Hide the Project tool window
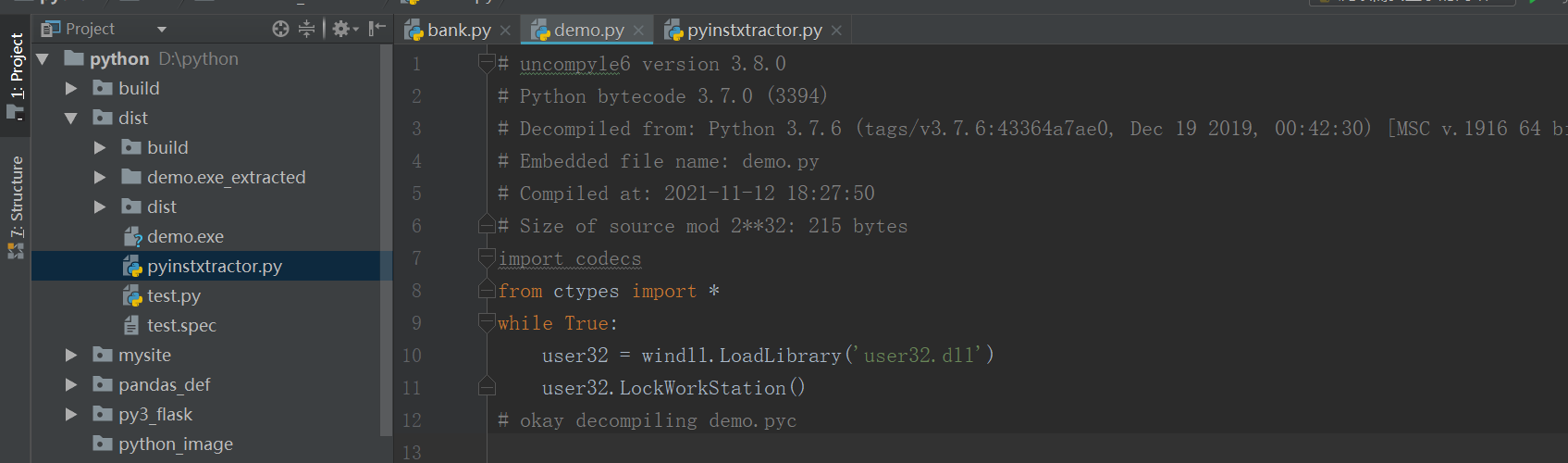The image size is (1568, 463). pyautogui.click(x=377, y=29)
